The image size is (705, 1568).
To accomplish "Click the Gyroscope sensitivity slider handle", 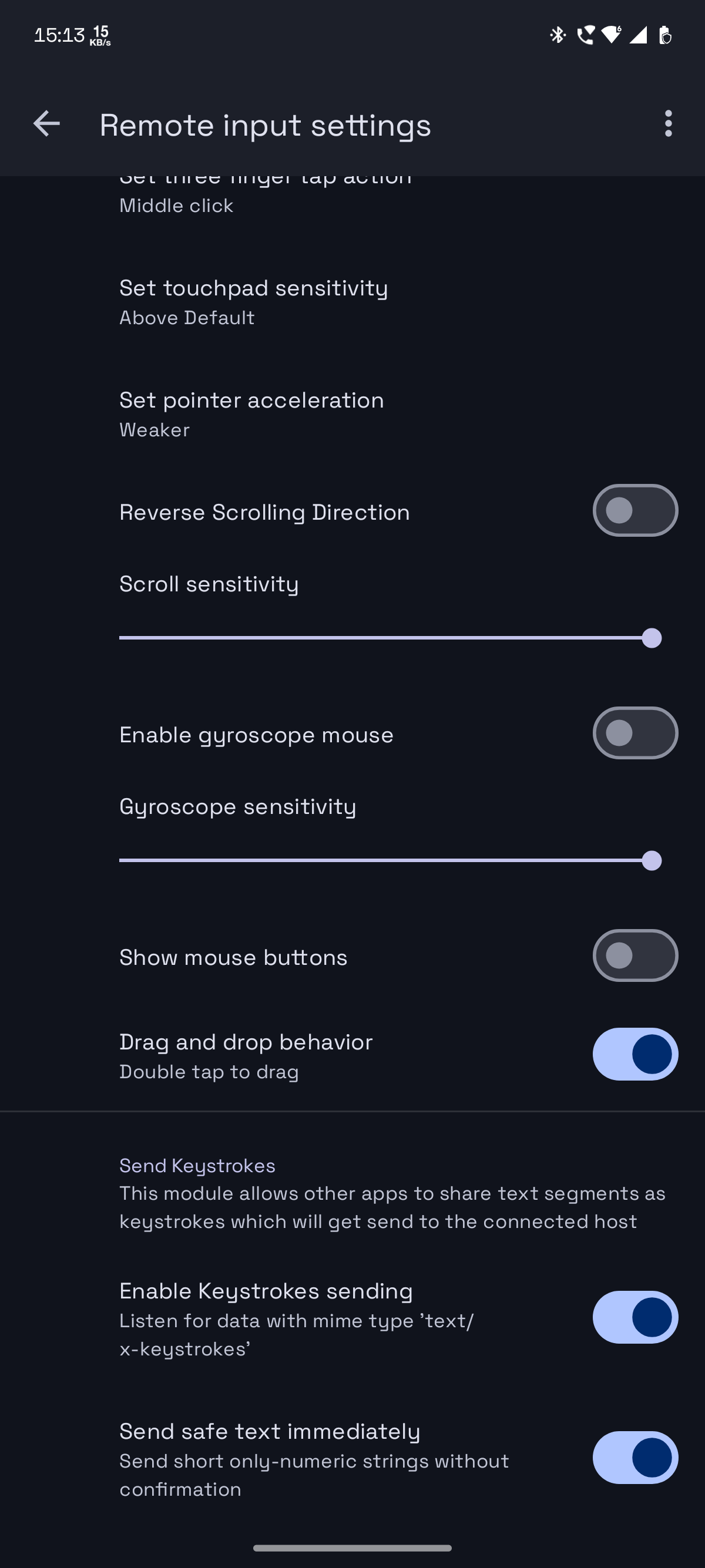I will (652, 861).
